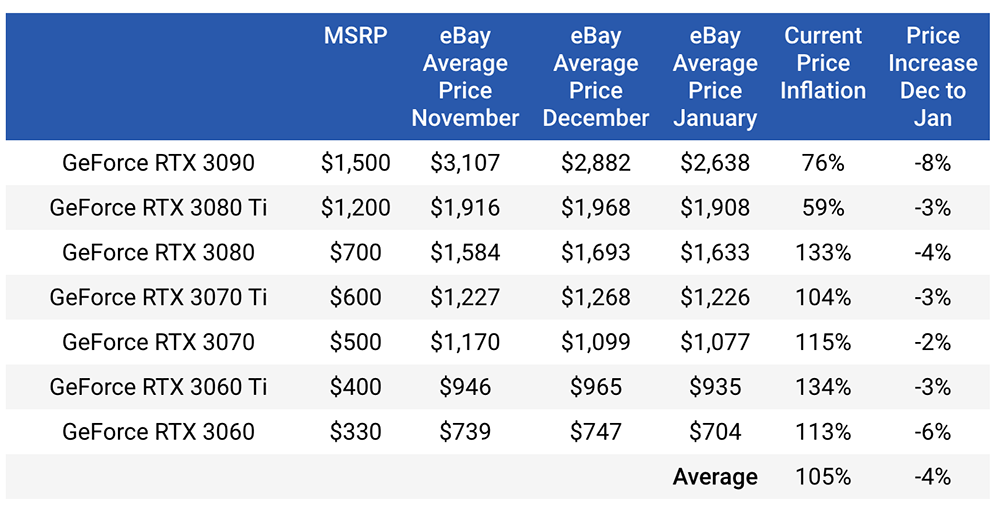Click the GeForce RTX 3060 row label

pyautogui.click(x=158, y=432)
